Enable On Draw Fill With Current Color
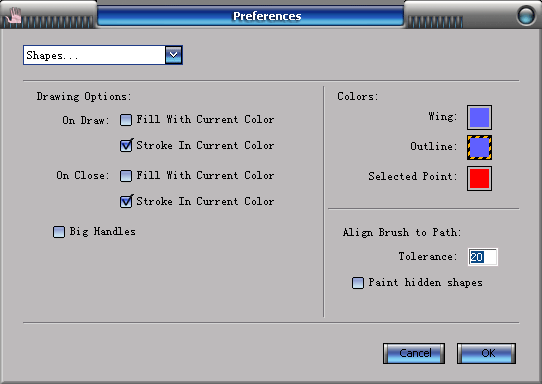Screen dimensions: 542x384 pyautogui.click(x=126, y=120)
